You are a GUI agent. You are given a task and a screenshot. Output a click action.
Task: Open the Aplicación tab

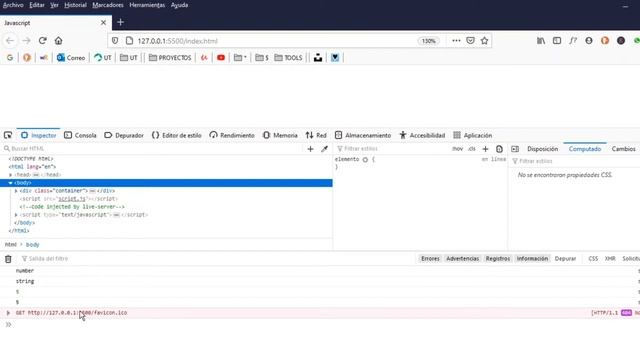tap(473, 135)
